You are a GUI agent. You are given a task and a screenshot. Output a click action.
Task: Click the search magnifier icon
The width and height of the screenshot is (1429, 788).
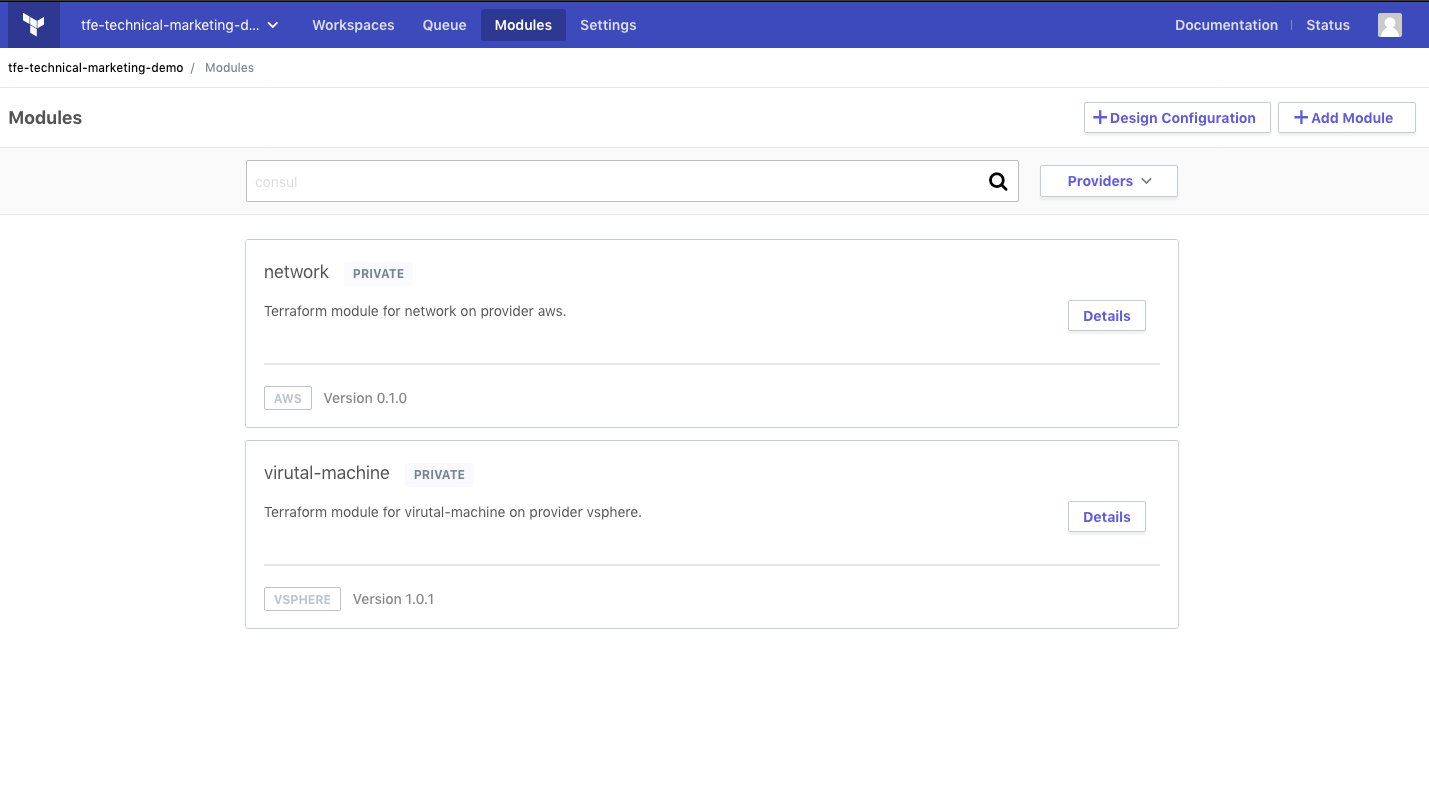(998, 182)
